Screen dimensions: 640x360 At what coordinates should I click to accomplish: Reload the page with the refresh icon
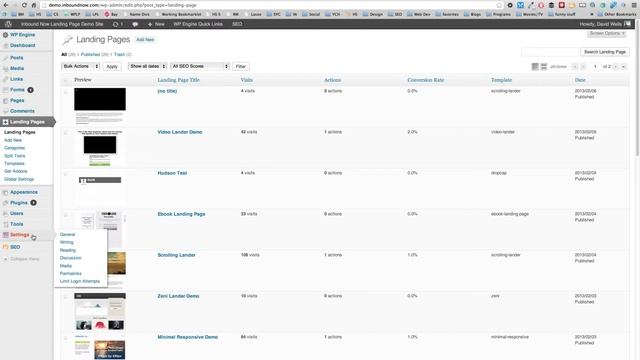24,5
